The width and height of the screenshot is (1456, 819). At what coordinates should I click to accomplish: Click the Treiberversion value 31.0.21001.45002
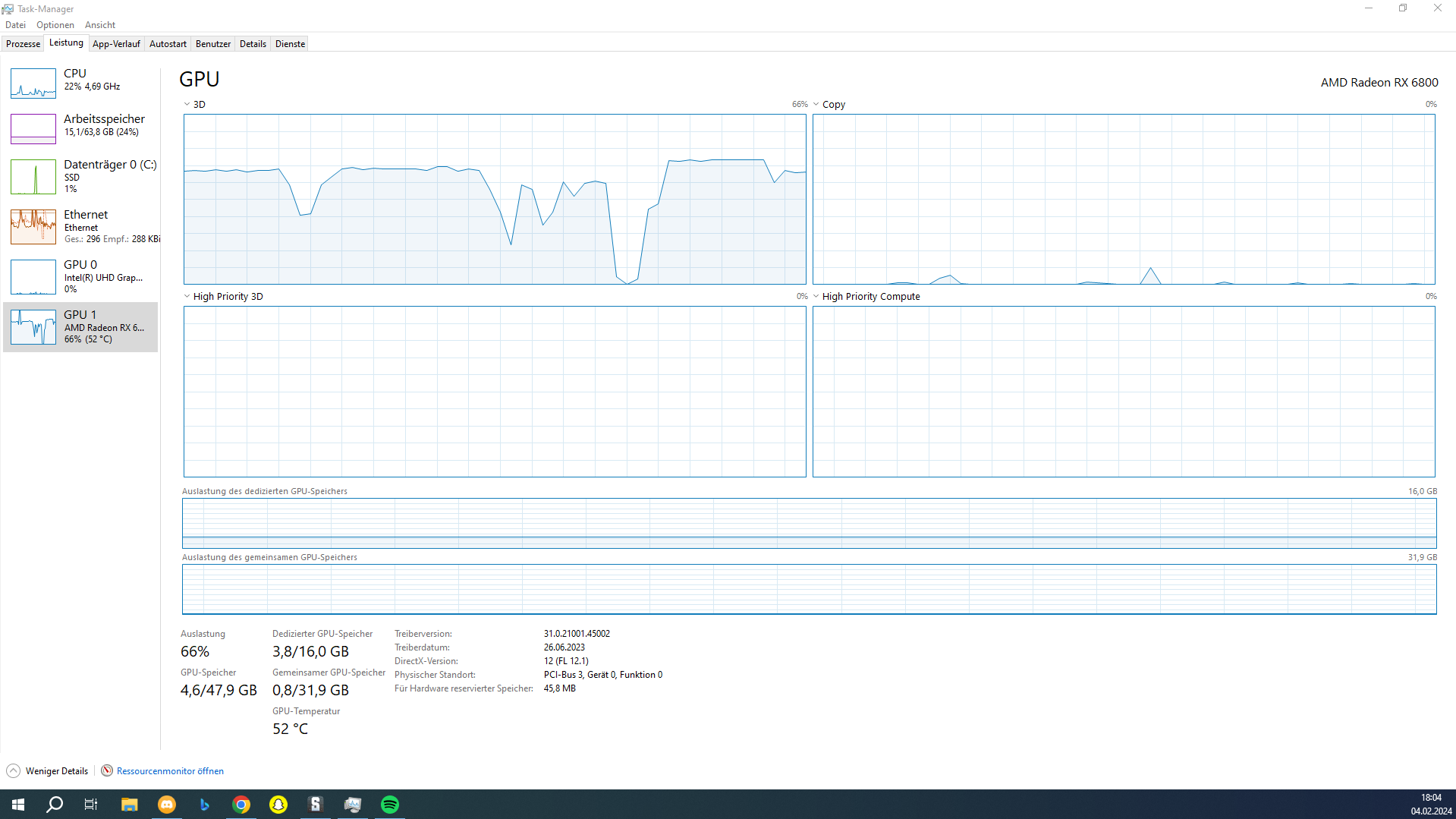[x=577, y=634]
